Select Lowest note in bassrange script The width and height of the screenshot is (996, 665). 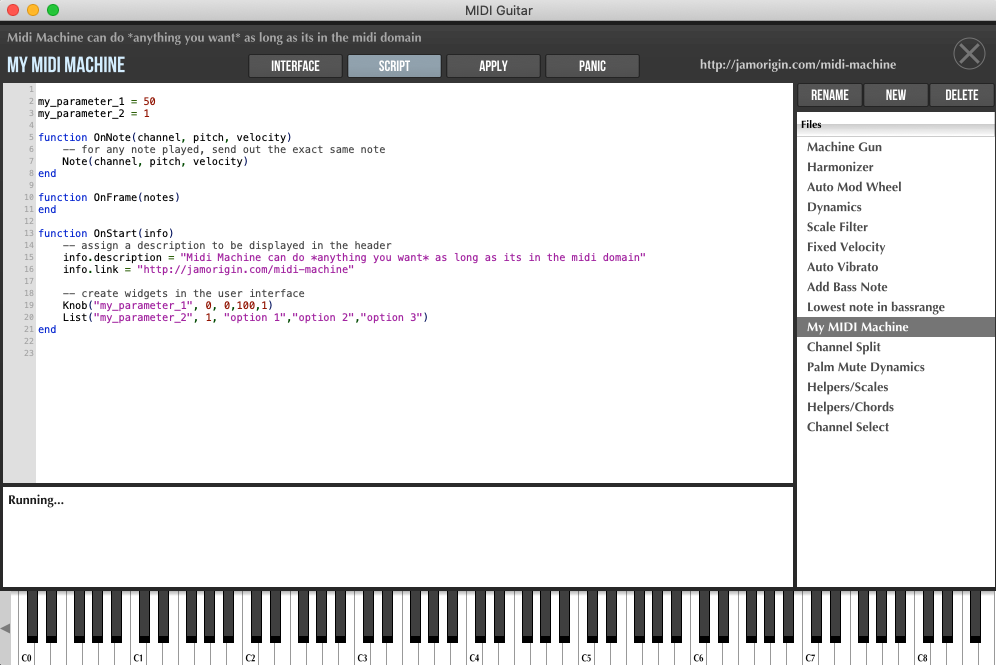896,307
